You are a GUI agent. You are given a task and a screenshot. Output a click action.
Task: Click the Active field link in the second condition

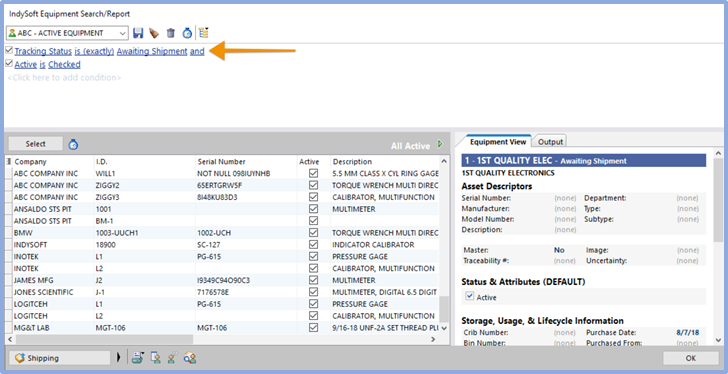26,64
